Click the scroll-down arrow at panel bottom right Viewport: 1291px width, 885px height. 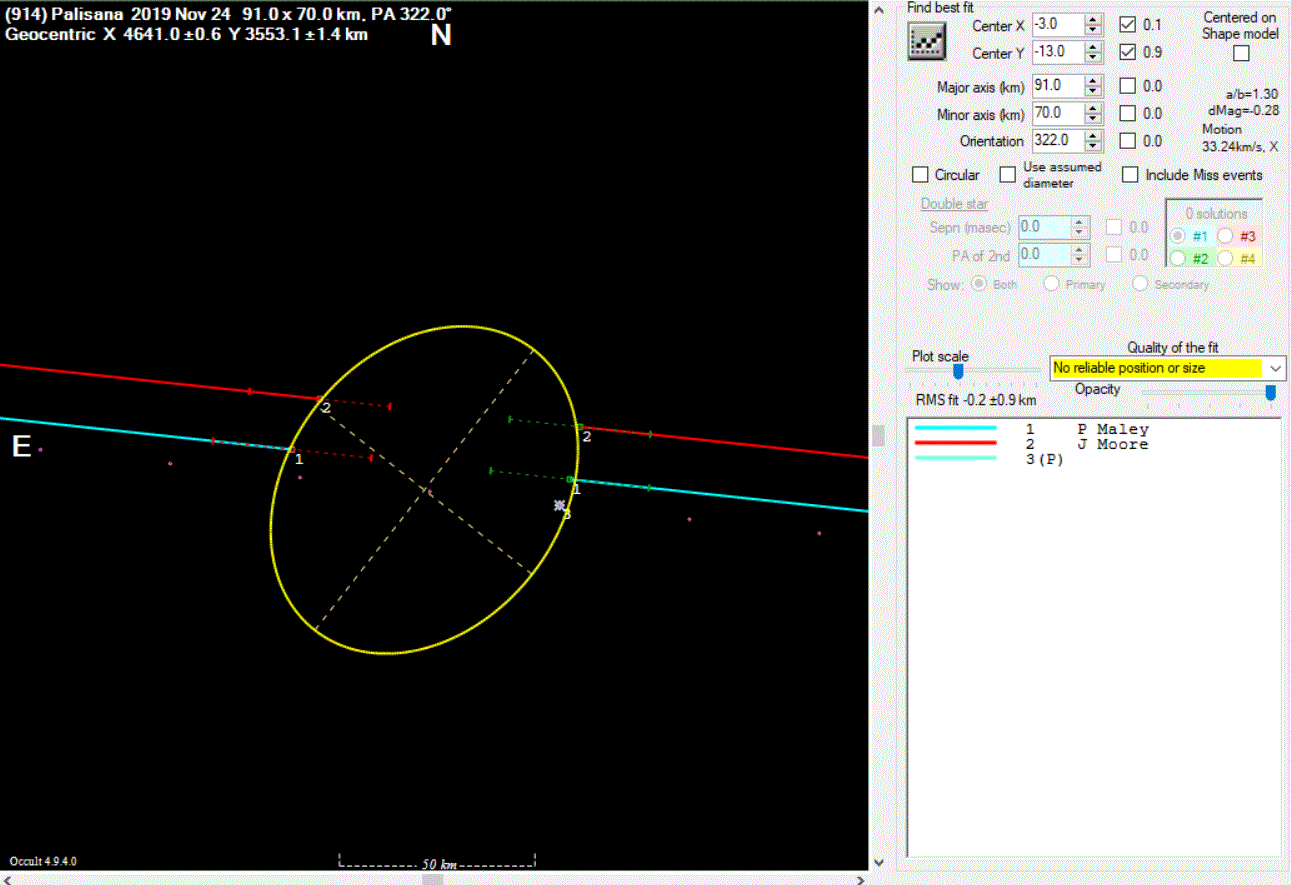coord(877,860)
